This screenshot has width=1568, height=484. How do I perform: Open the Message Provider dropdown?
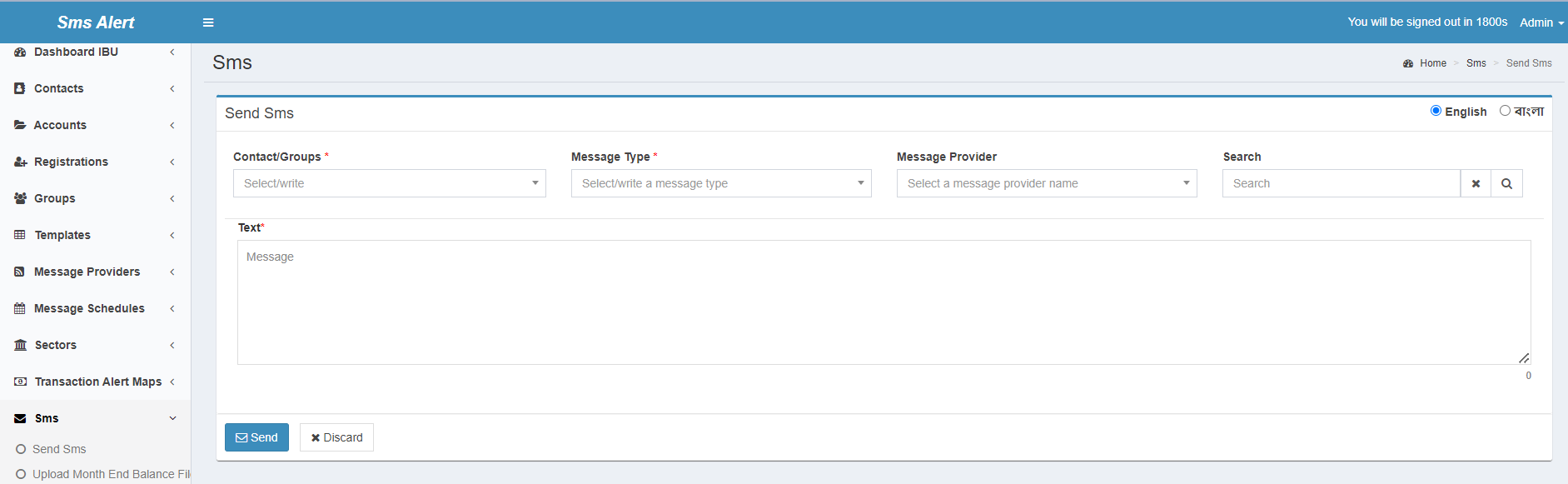1047,183
